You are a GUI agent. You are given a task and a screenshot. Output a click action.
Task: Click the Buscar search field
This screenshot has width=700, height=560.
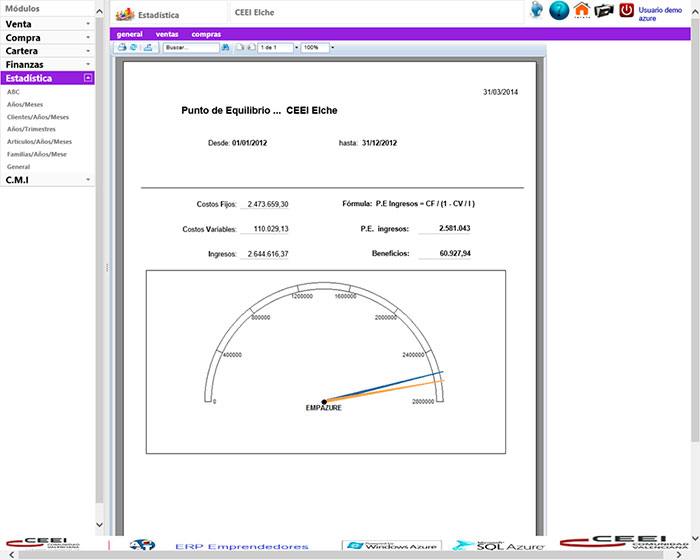[x=190, y=47]
